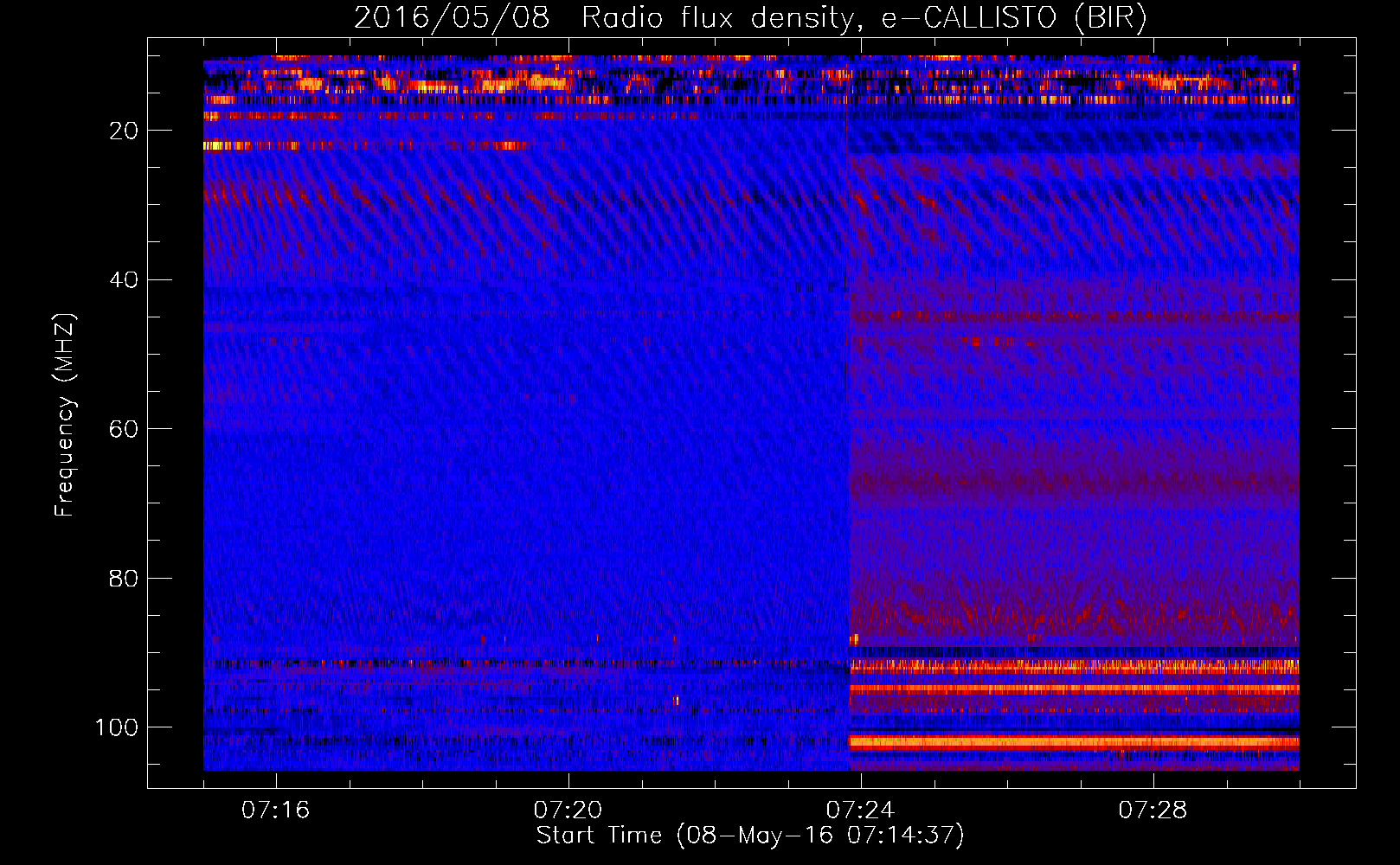Click the time tick label "07:16"
The height and width of the screenshot is (865, 1400).
[x=275, y=811]
